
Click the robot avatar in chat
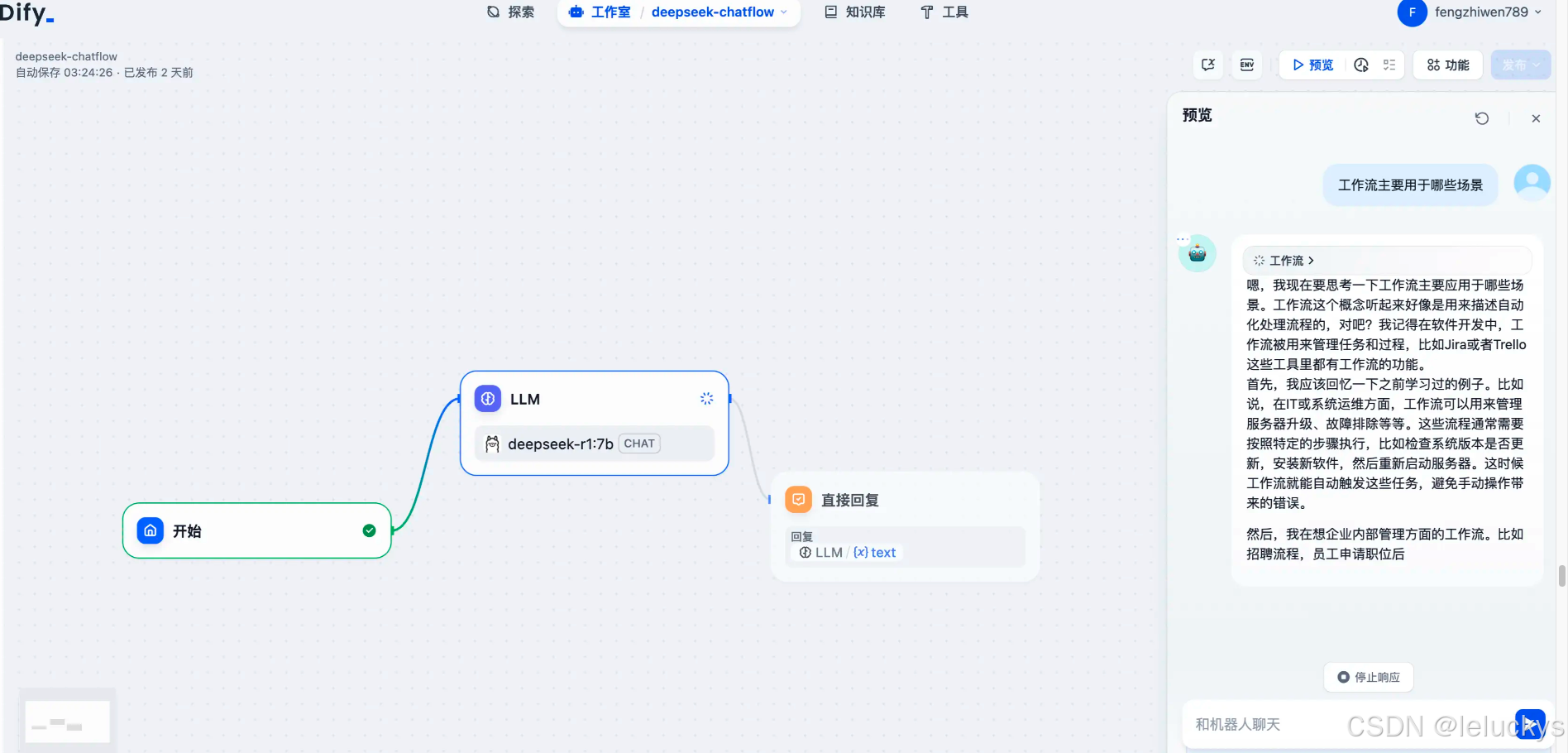1197,253
